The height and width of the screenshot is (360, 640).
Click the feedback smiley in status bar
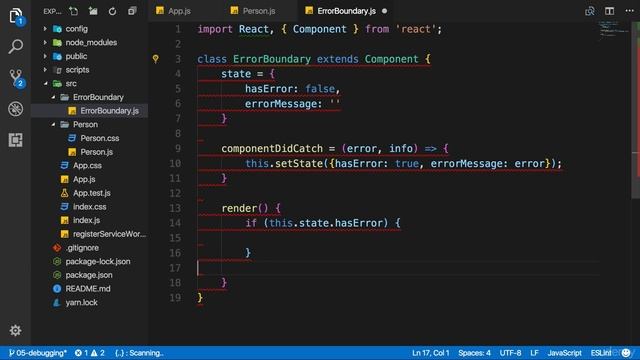[626, 353]
